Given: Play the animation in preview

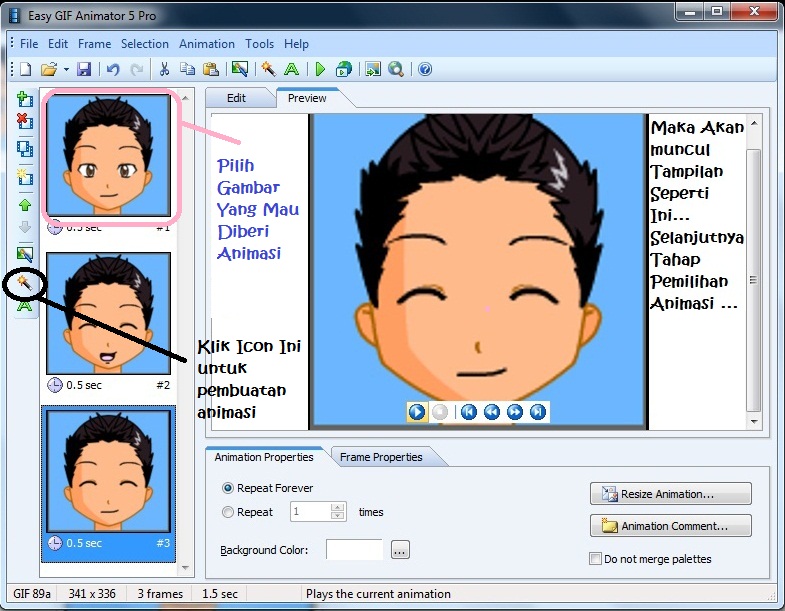Looking at the screenshot, I should click(417, 412).
